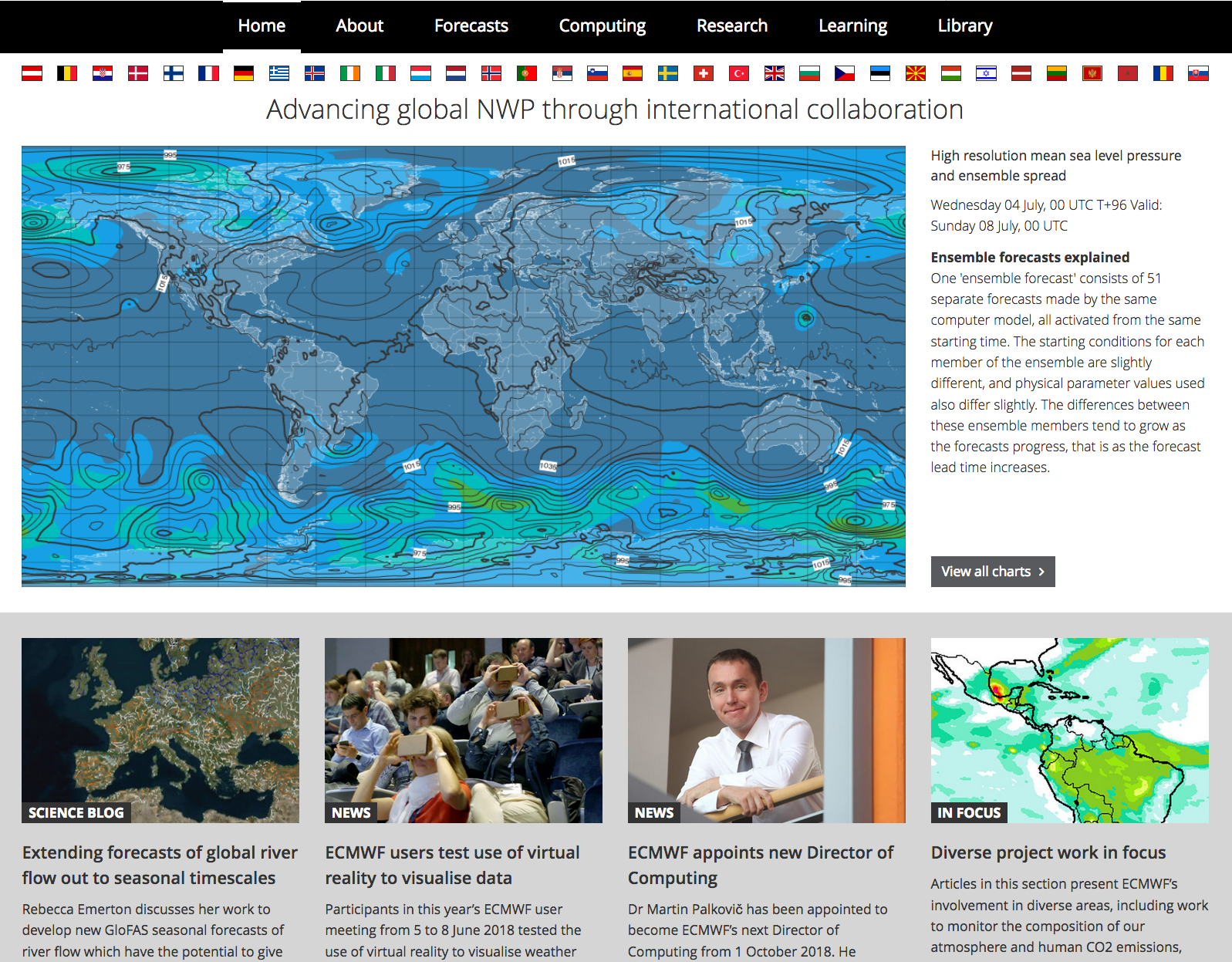Image resolution: width=1232 pixels, height=962 pixels.
Task: Go to the Home menu item
Action: point(262,26)
